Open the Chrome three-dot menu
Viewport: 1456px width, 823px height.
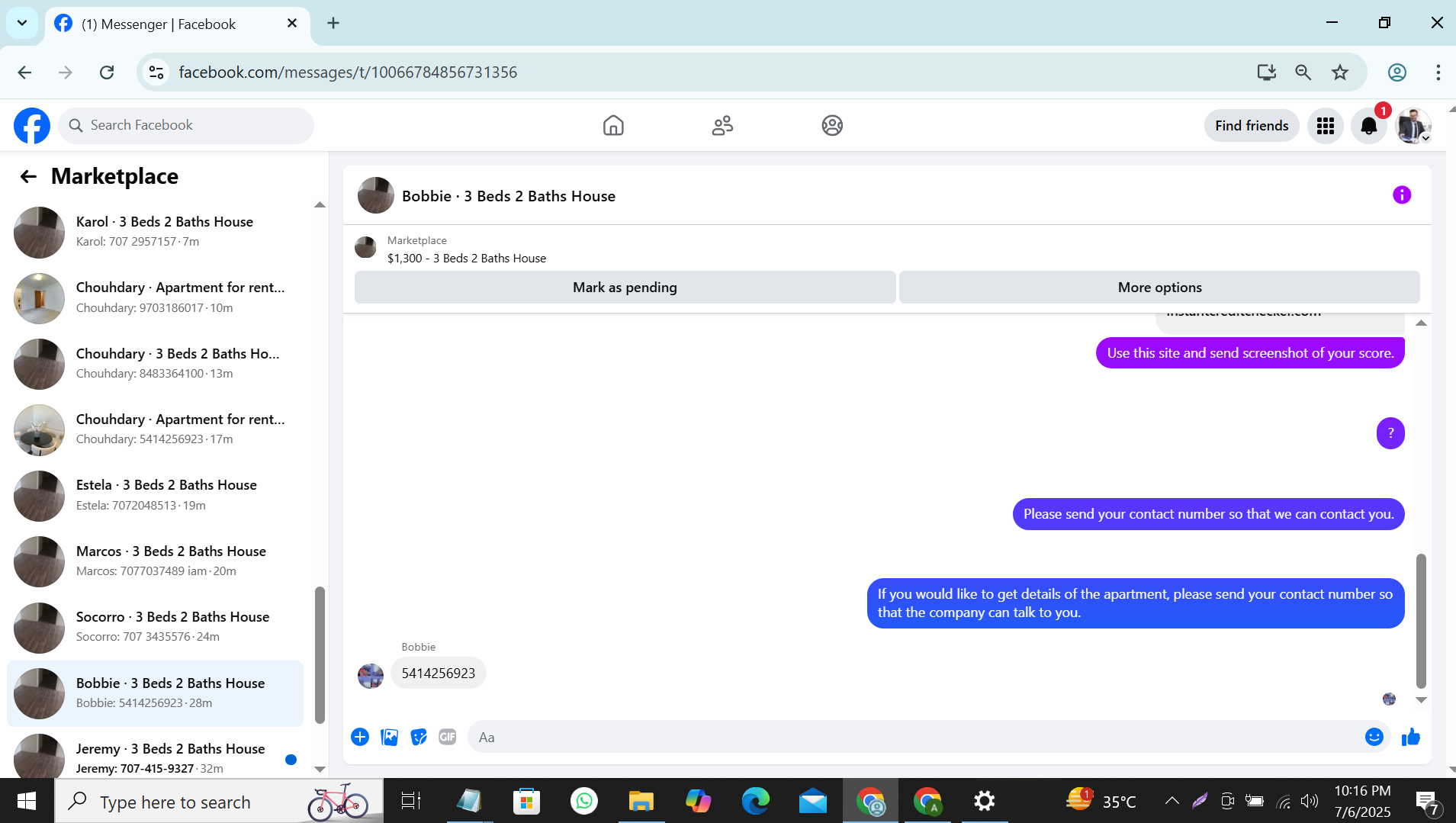tap(1438, 72)
